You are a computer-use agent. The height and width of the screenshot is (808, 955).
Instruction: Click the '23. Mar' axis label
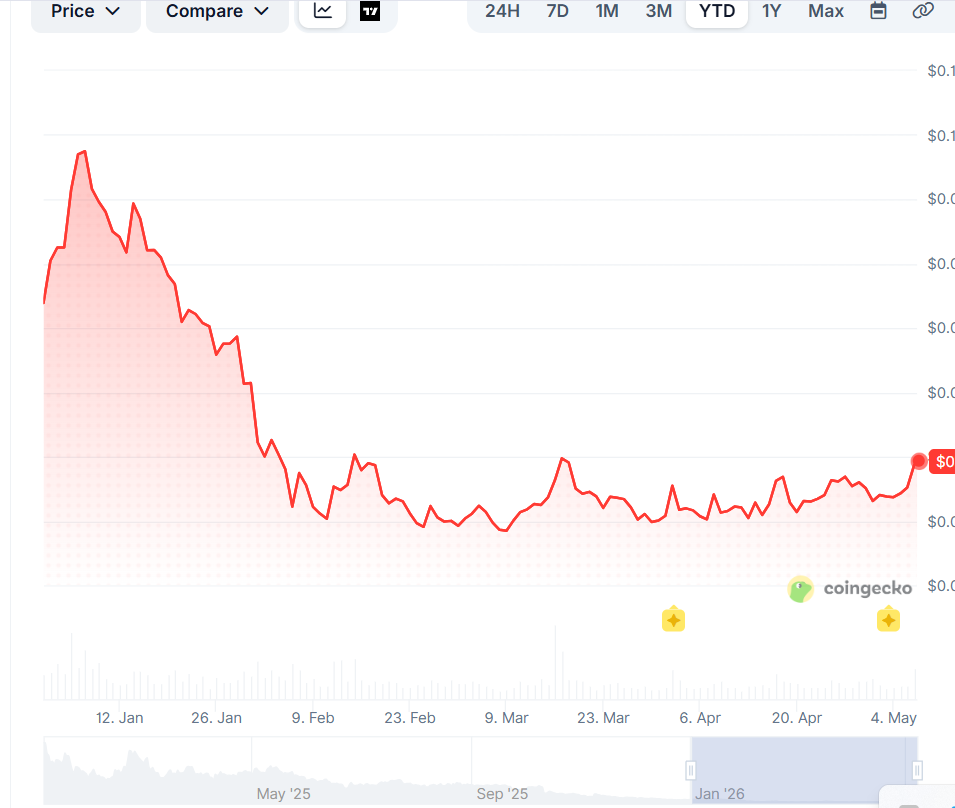click(x=603, y=718)
